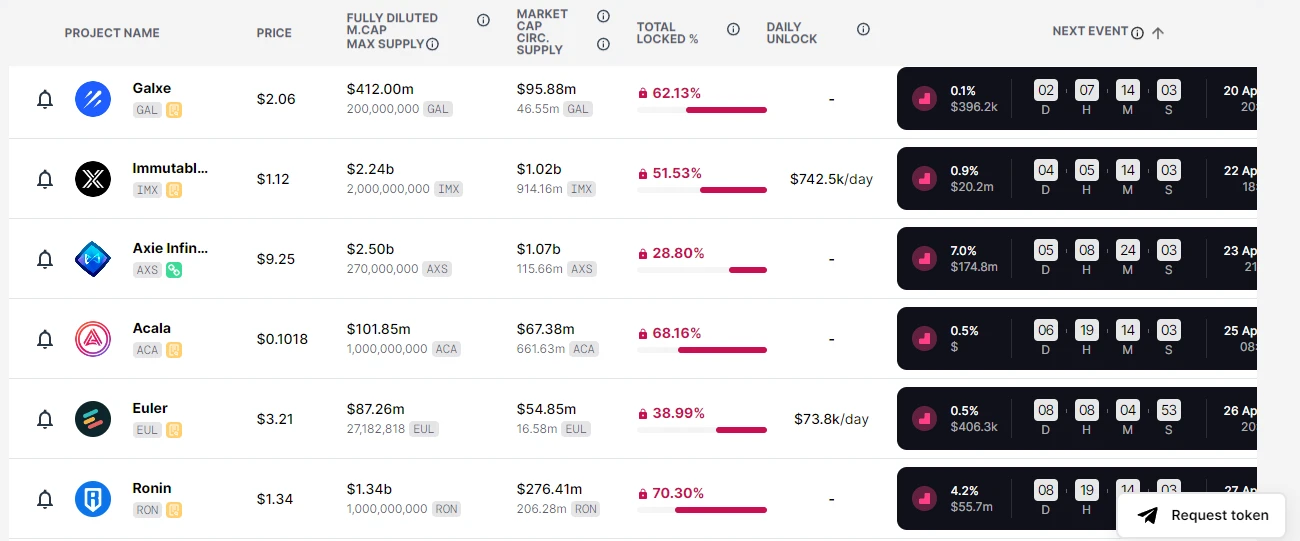Open Galxe next unlock event card
Viewport: 1300px width, 541px height.
[1077, 98]
